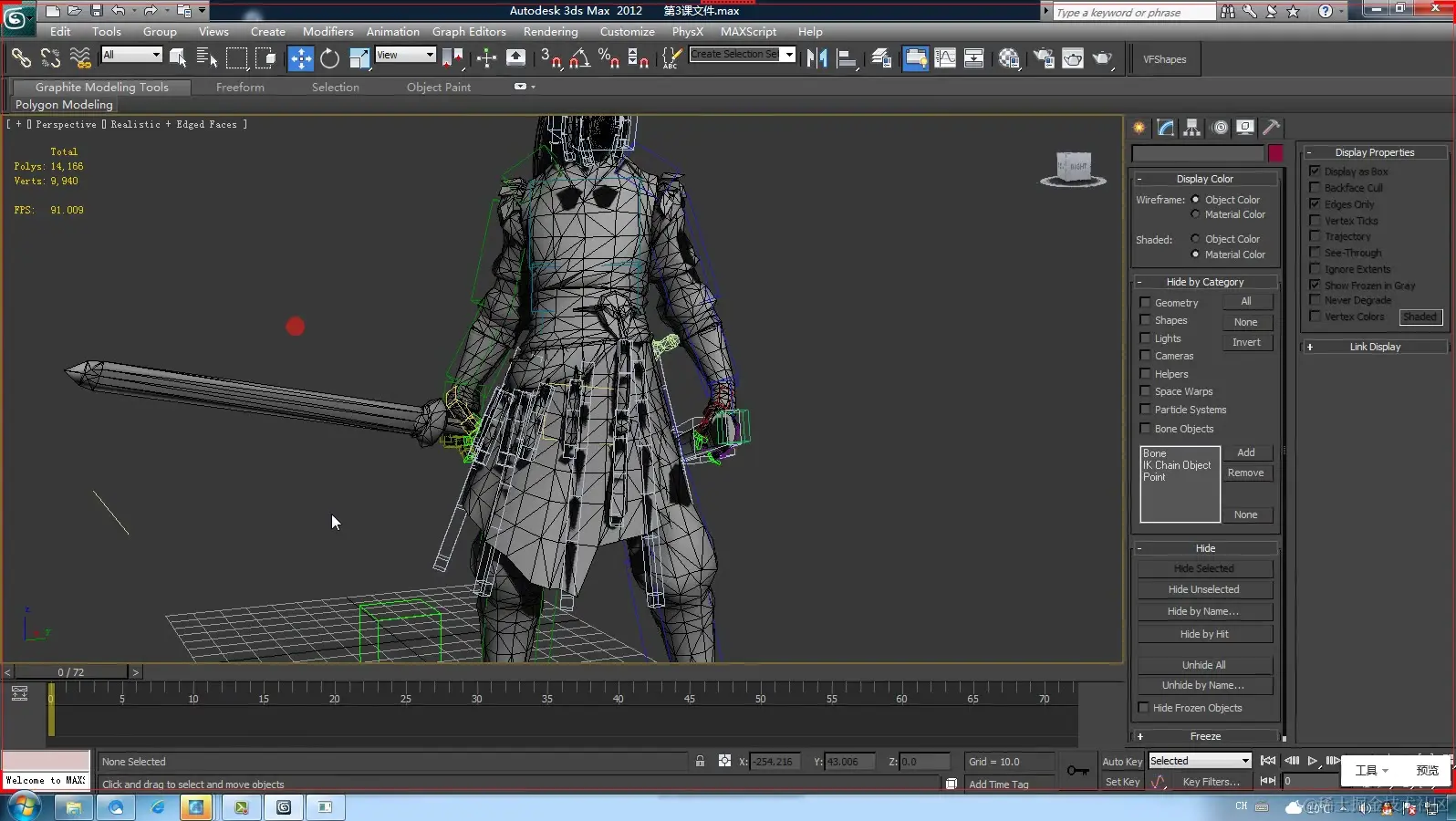Viewport: 1456px width, 821px height.
Task: Enable the Geometry hide category checkbox
Action: tap(1145, 303)
